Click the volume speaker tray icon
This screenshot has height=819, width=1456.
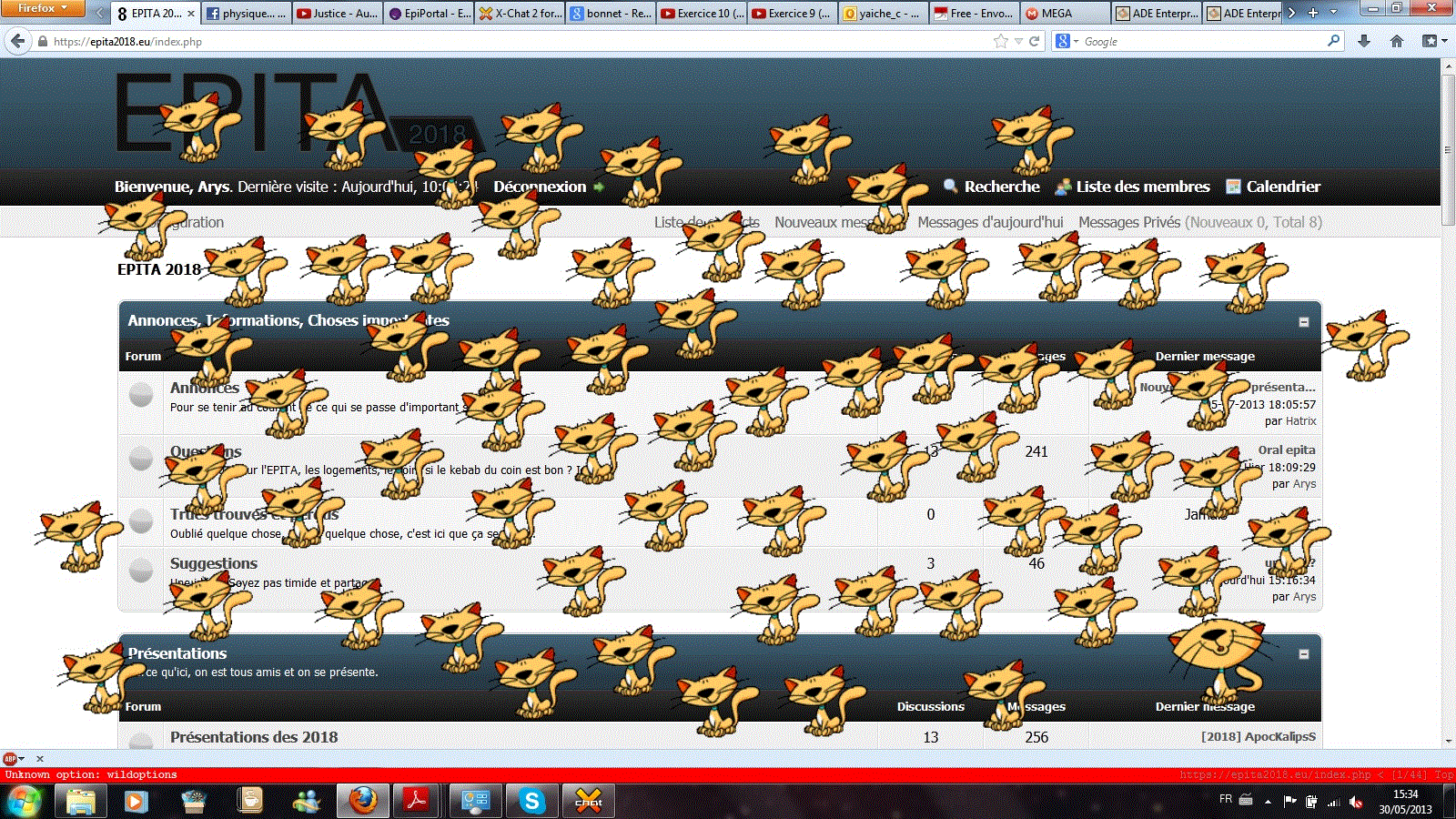pos(1356,801)
